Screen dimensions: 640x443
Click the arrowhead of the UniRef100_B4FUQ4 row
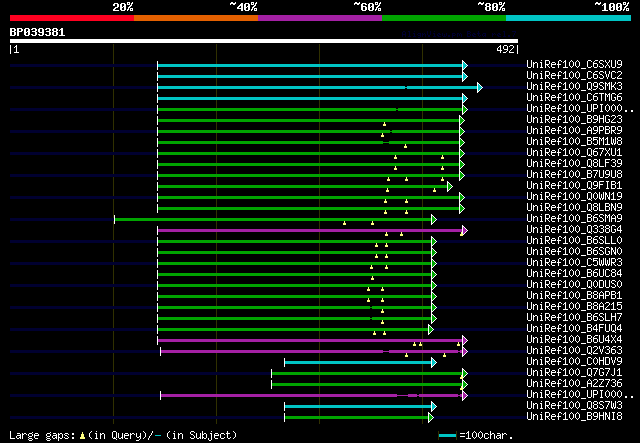431,329
